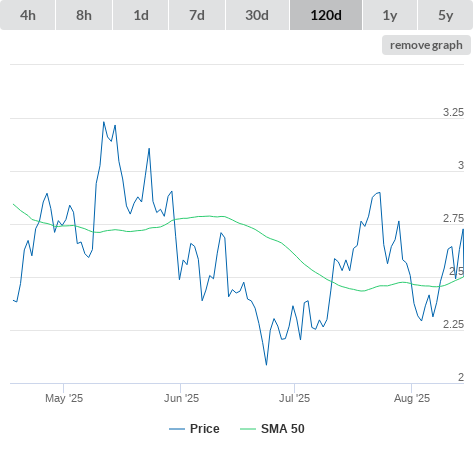
Task: Open the 7d chart view
Action: 197,15
